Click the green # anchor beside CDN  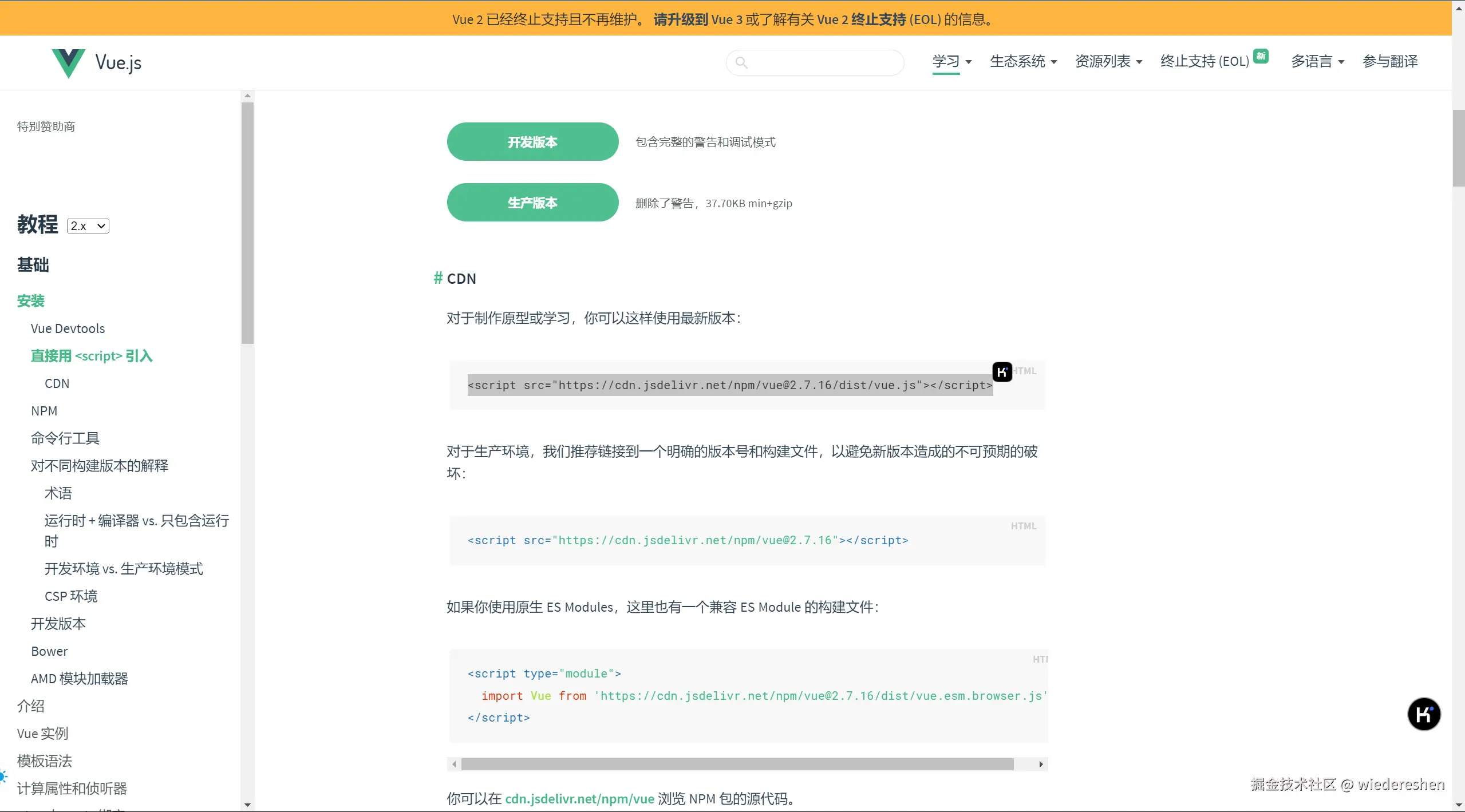click(x=438, y=278)
